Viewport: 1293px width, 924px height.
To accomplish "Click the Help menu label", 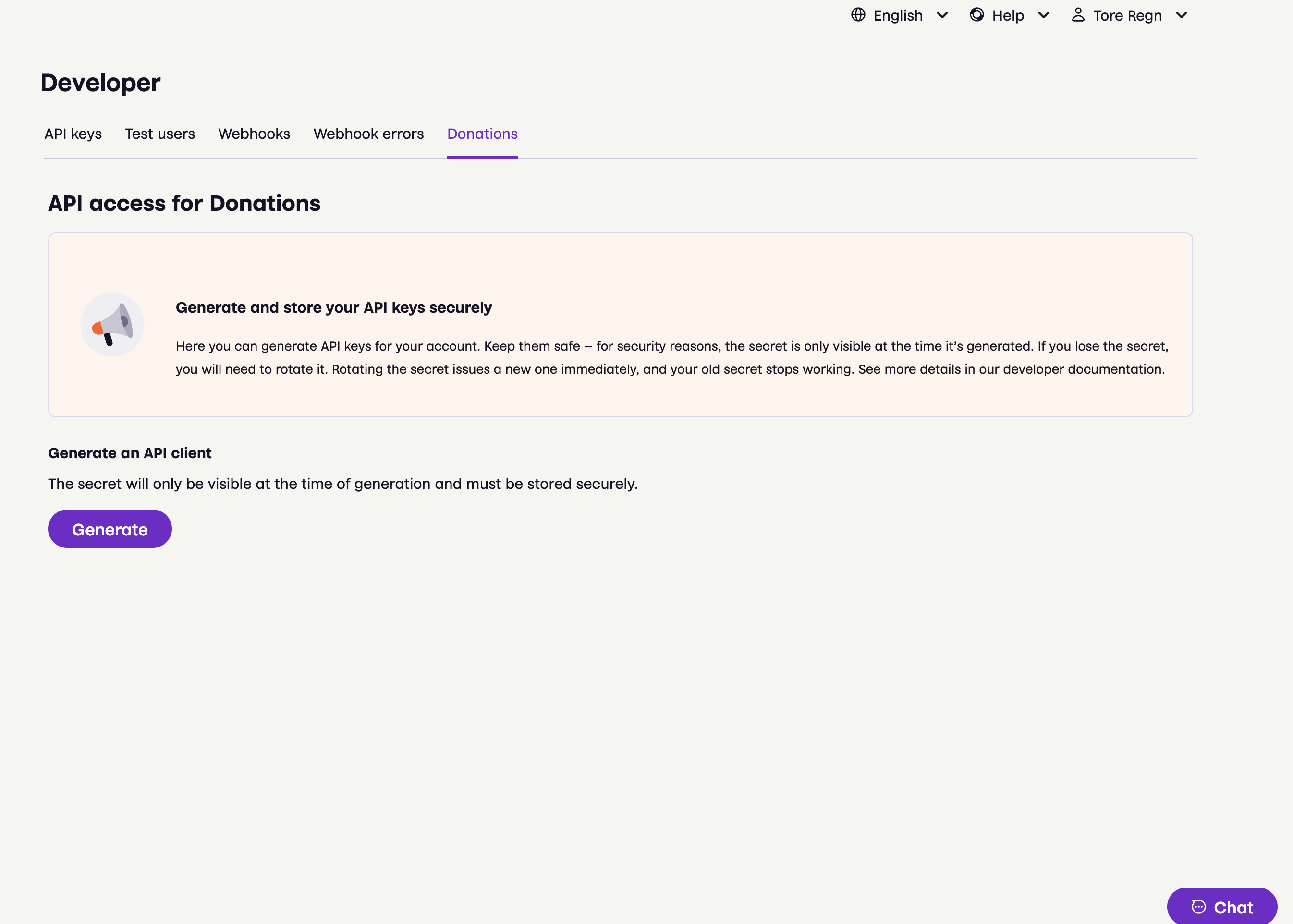I will click(1007, 16).
